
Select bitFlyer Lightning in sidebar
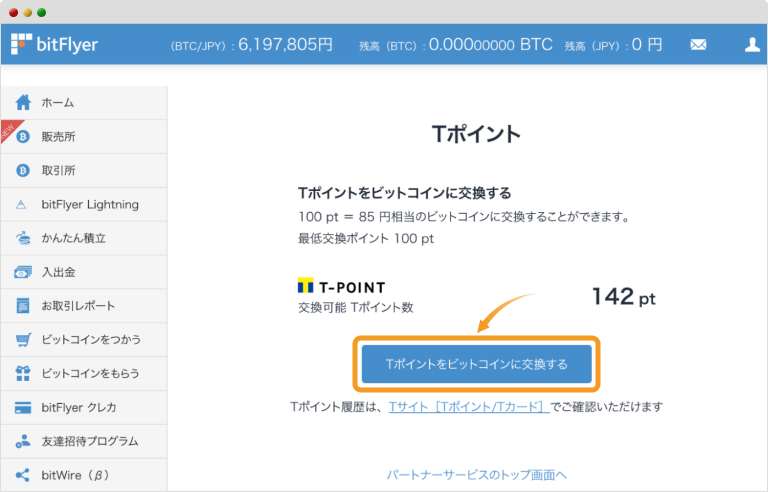coord(84,204)
